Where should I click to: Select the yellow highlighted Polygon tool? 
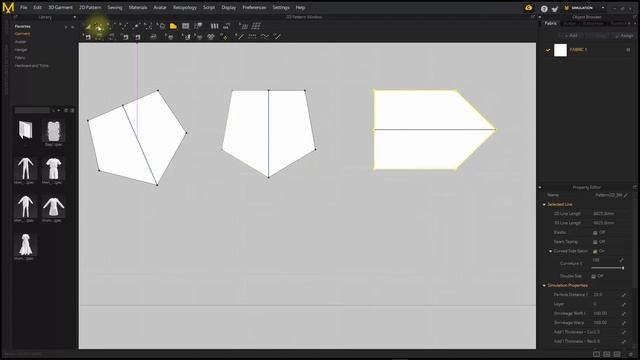pyautogui.click(x=173, y=26)
